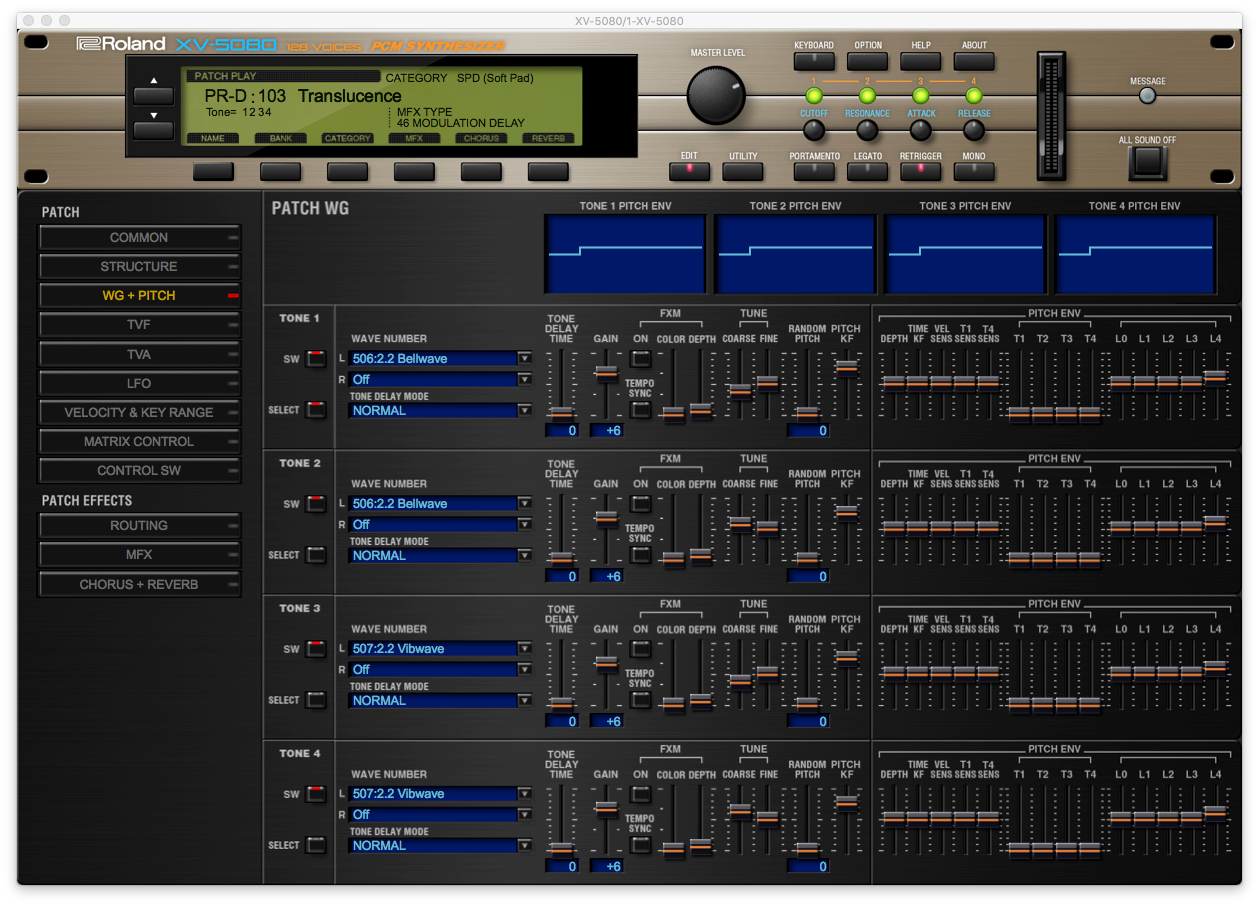
Task: Adjust the Tone 1 Gain slider
Action: click(x=606, y=372)
